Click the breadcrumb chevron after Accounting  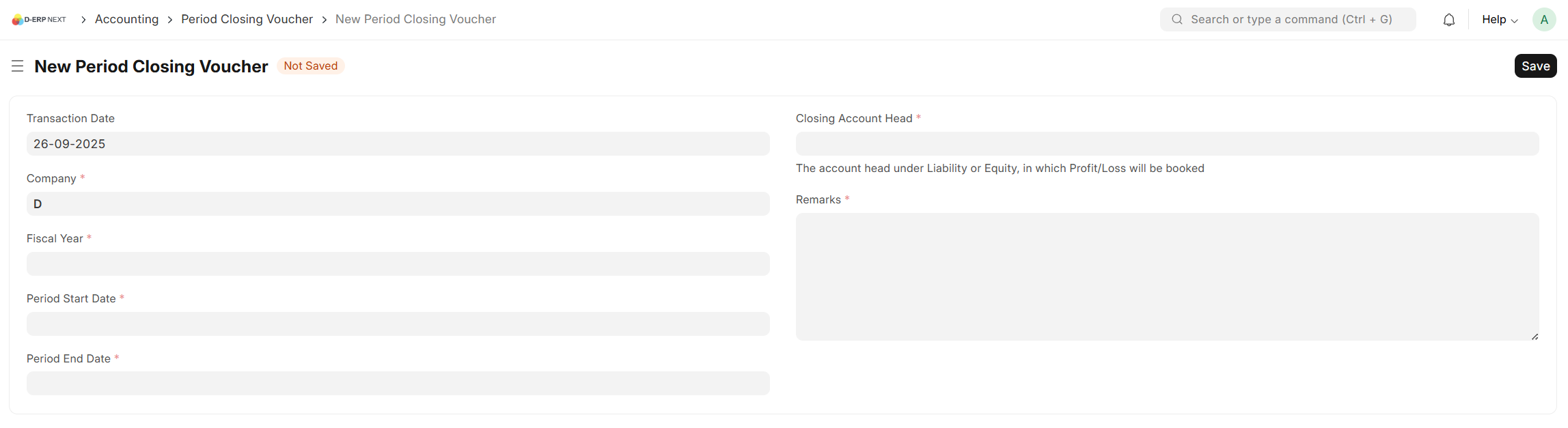(169, 20)
